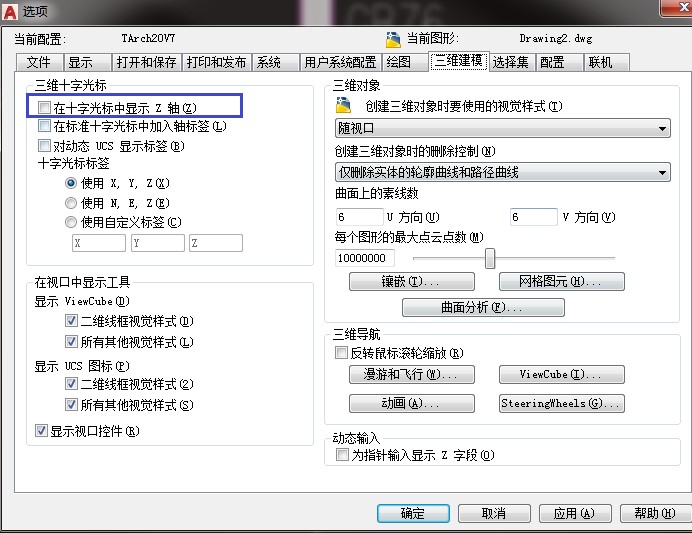Click the maximum point cloud points slider handle

pos(490,258)
